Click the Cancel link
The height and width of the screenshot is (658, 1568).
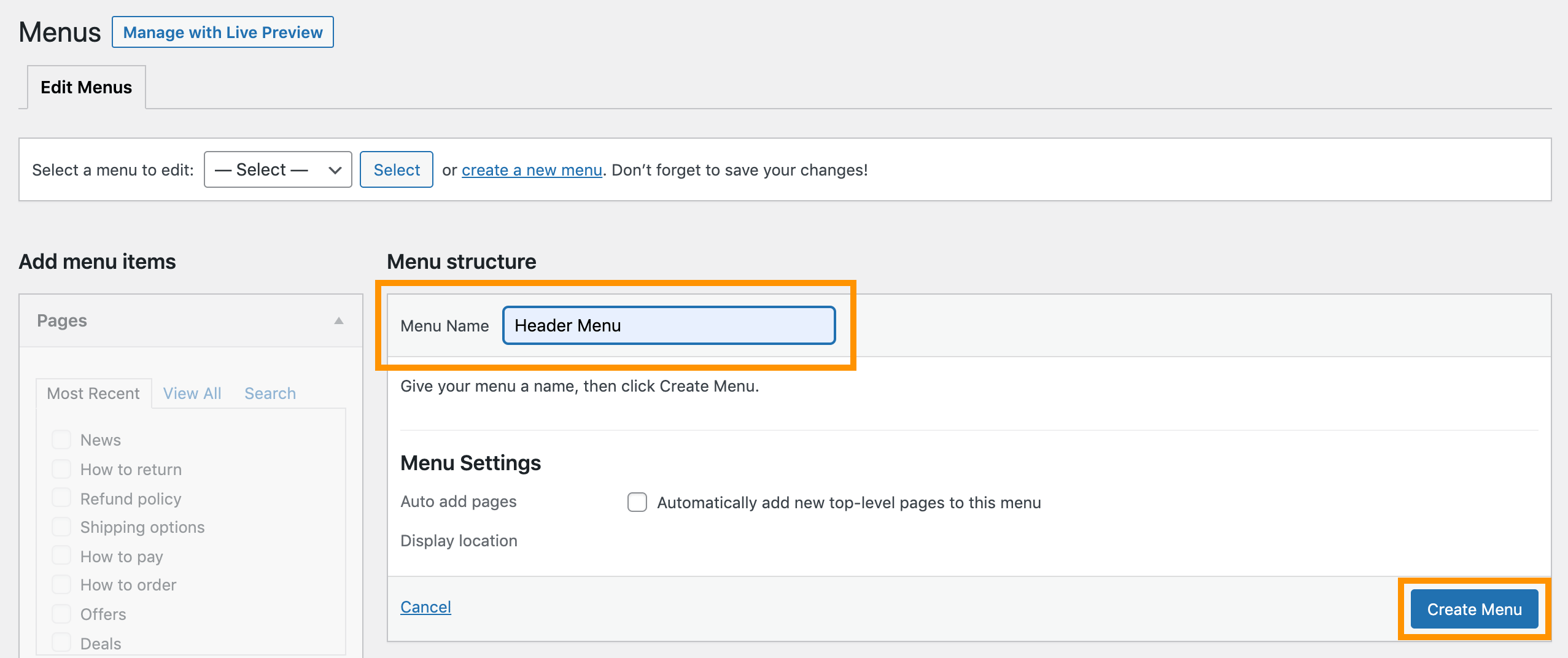point(425,607)
